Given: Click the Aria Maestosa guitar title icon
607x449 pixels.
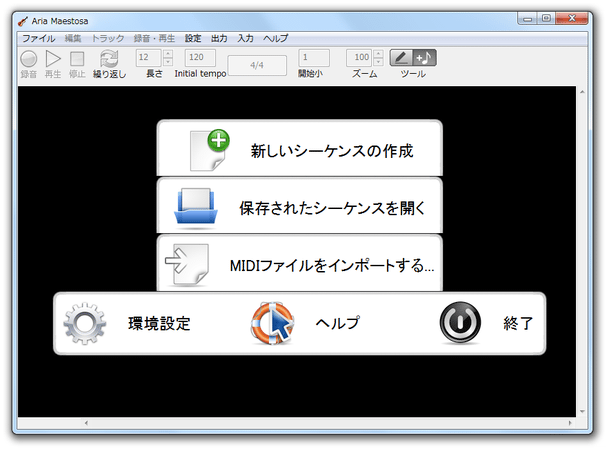Looking at the screenshot, I should (23, 21).
